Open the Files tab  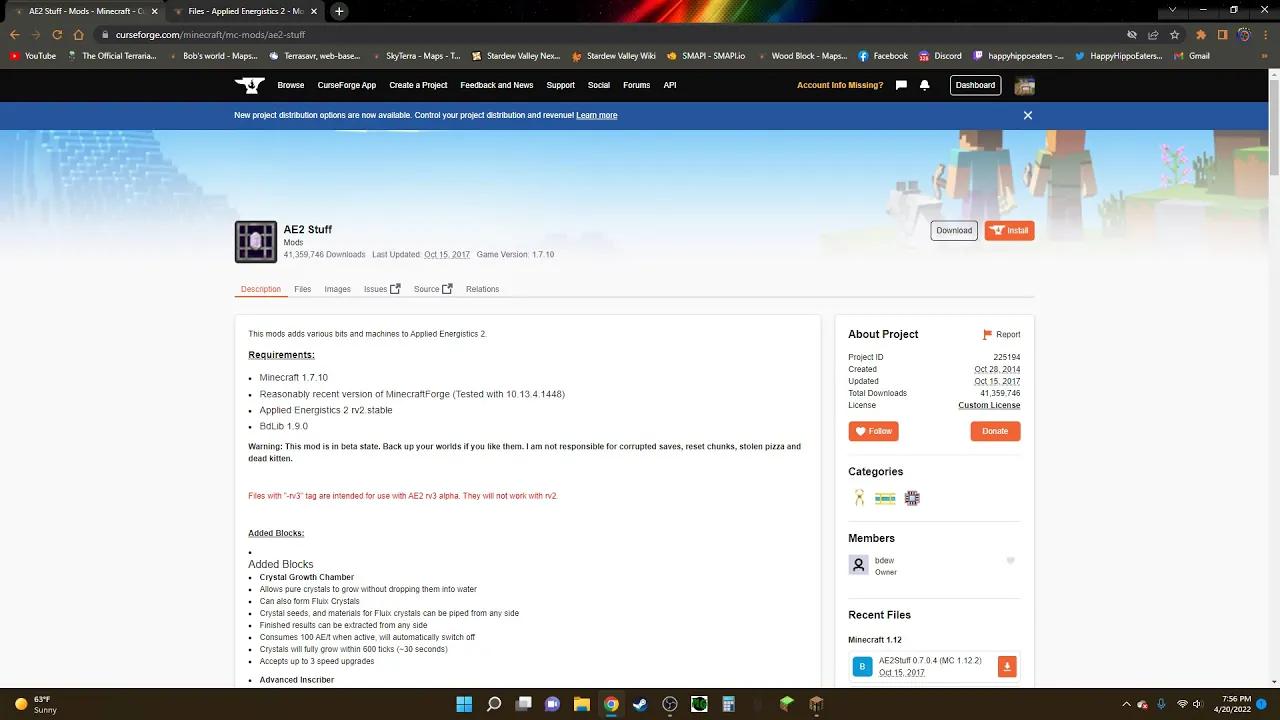pyautogui.click(x=302, y=289)
